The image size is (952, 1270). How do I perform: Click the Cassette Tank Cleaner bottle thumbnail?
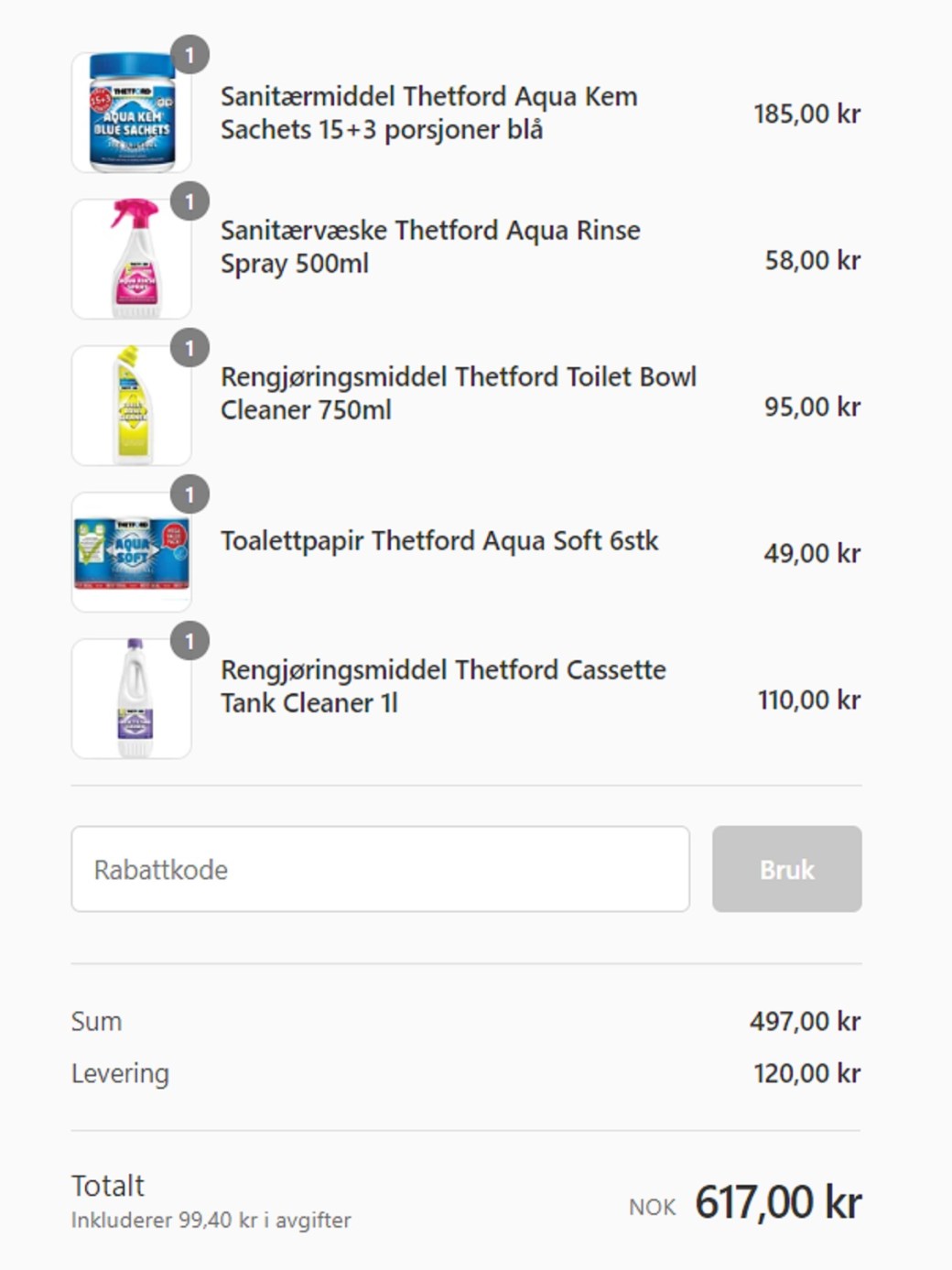[x=131, y=700]
